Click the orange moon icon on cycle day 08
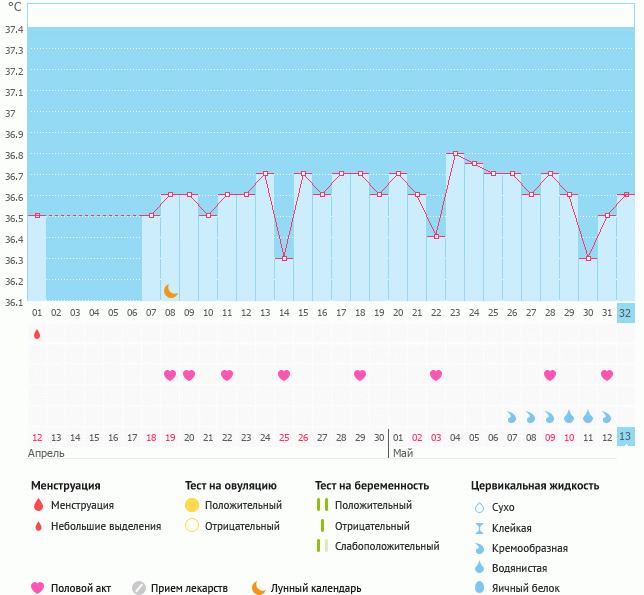Viewport: 644px width, 595px height. (171, 291)
